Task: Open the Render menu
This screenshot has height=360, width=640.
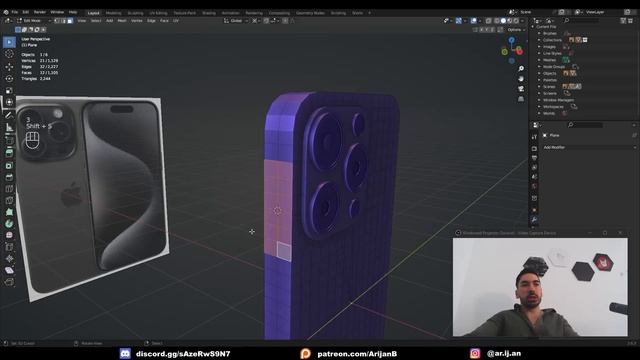Action: coord(40,12)
